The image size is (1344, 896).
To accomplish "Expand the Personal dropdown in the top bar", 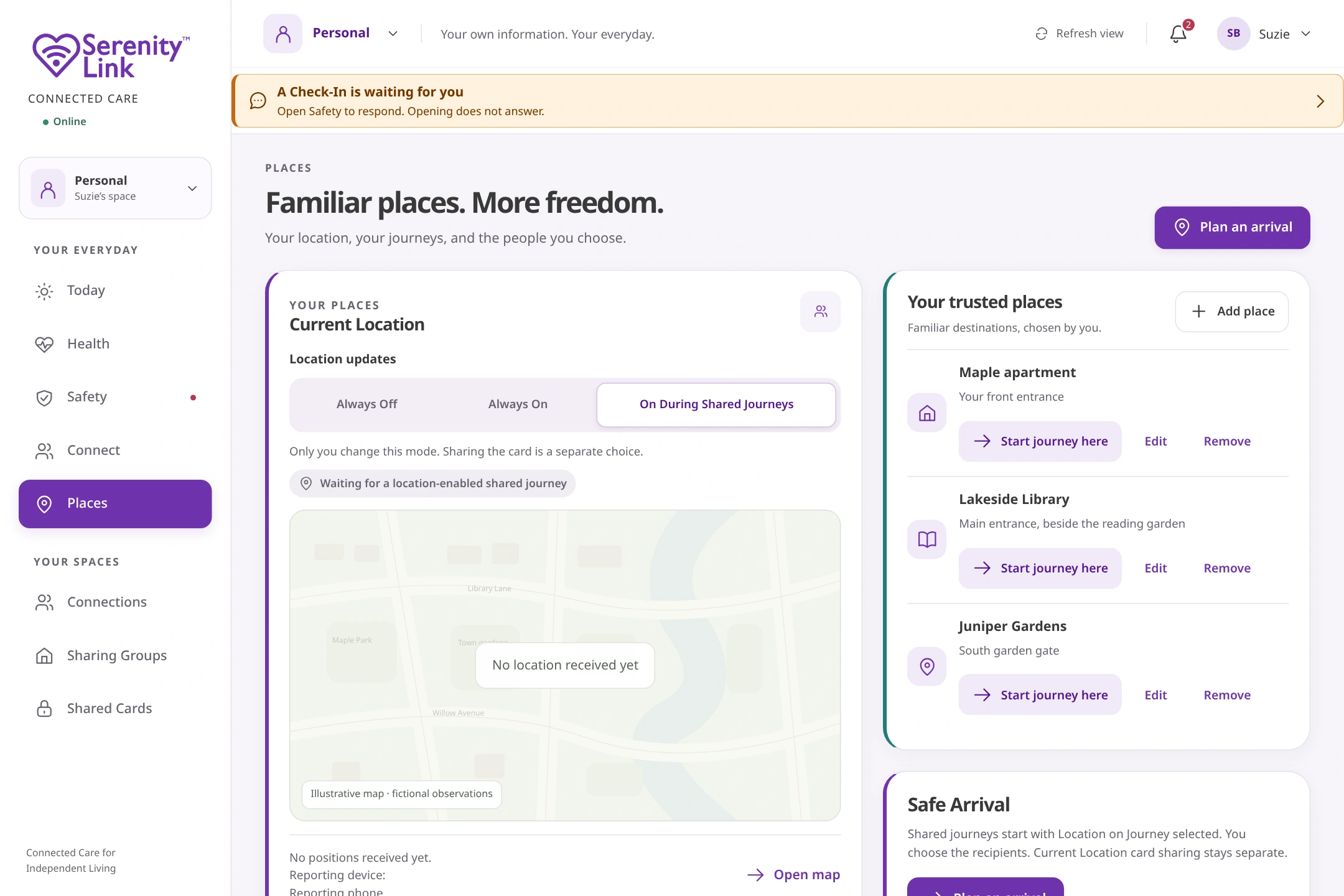I will 393,34.
